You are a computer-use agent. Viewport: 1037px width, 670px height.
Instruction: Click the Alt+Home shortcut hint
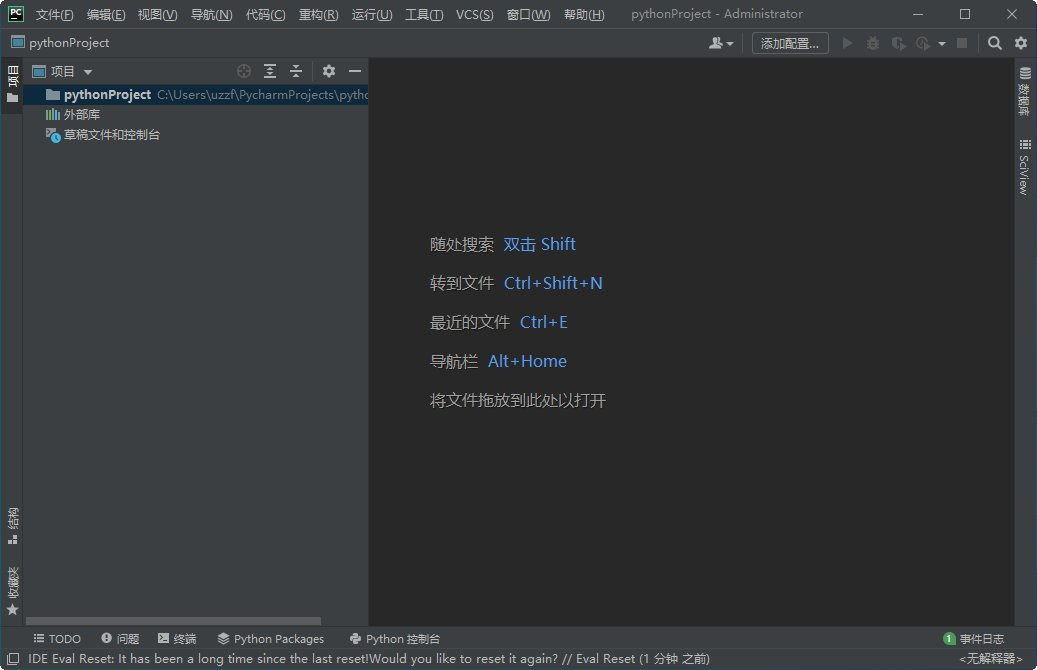coord(527,362)
